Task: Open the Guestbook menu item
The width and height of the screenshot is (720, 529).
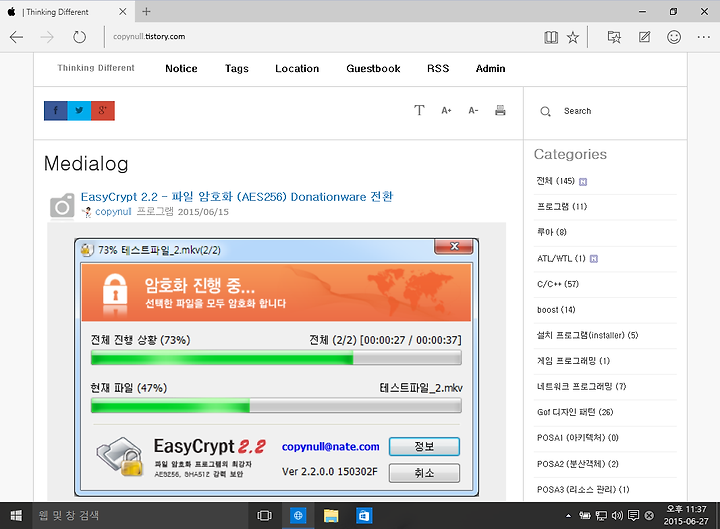Action: 373,68
